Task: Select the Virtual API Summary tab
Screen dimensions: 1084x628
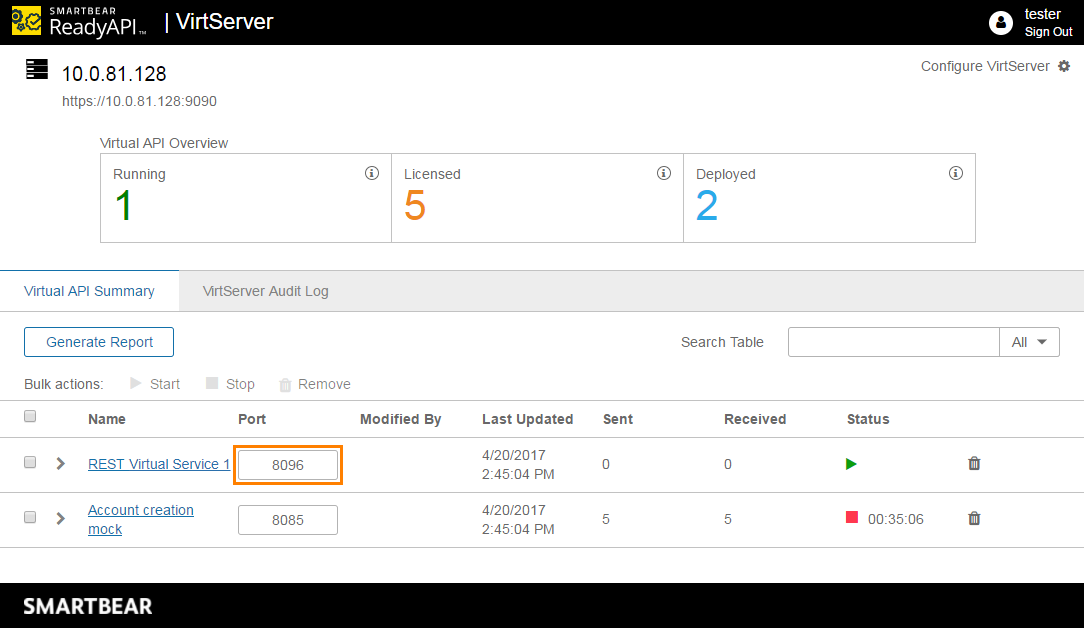Action: (89, 290)
